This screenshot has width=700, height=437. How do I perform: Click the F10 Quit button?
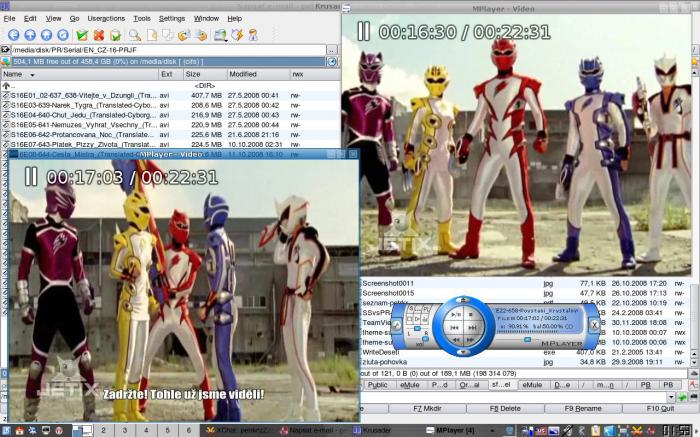point(660,408)
